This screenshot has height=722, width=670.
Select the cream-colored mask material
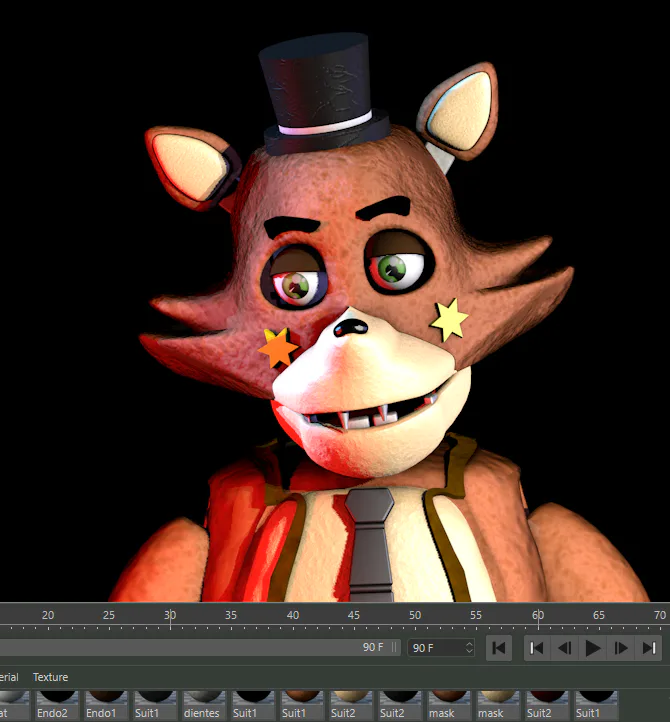click(498, 705)
